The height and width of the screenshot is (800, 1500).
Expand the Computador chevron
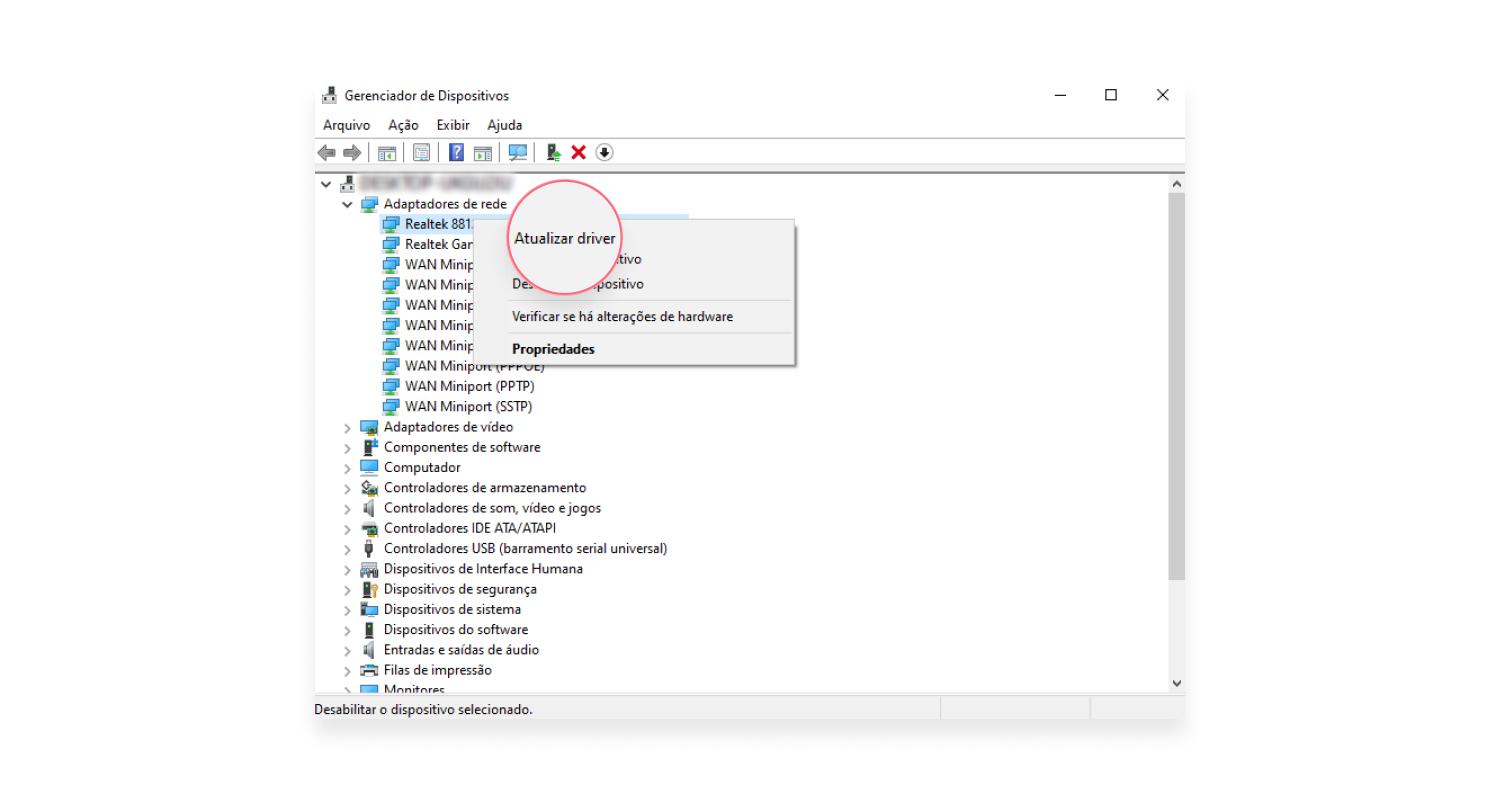pyautogui.click(x=348, y=468)
